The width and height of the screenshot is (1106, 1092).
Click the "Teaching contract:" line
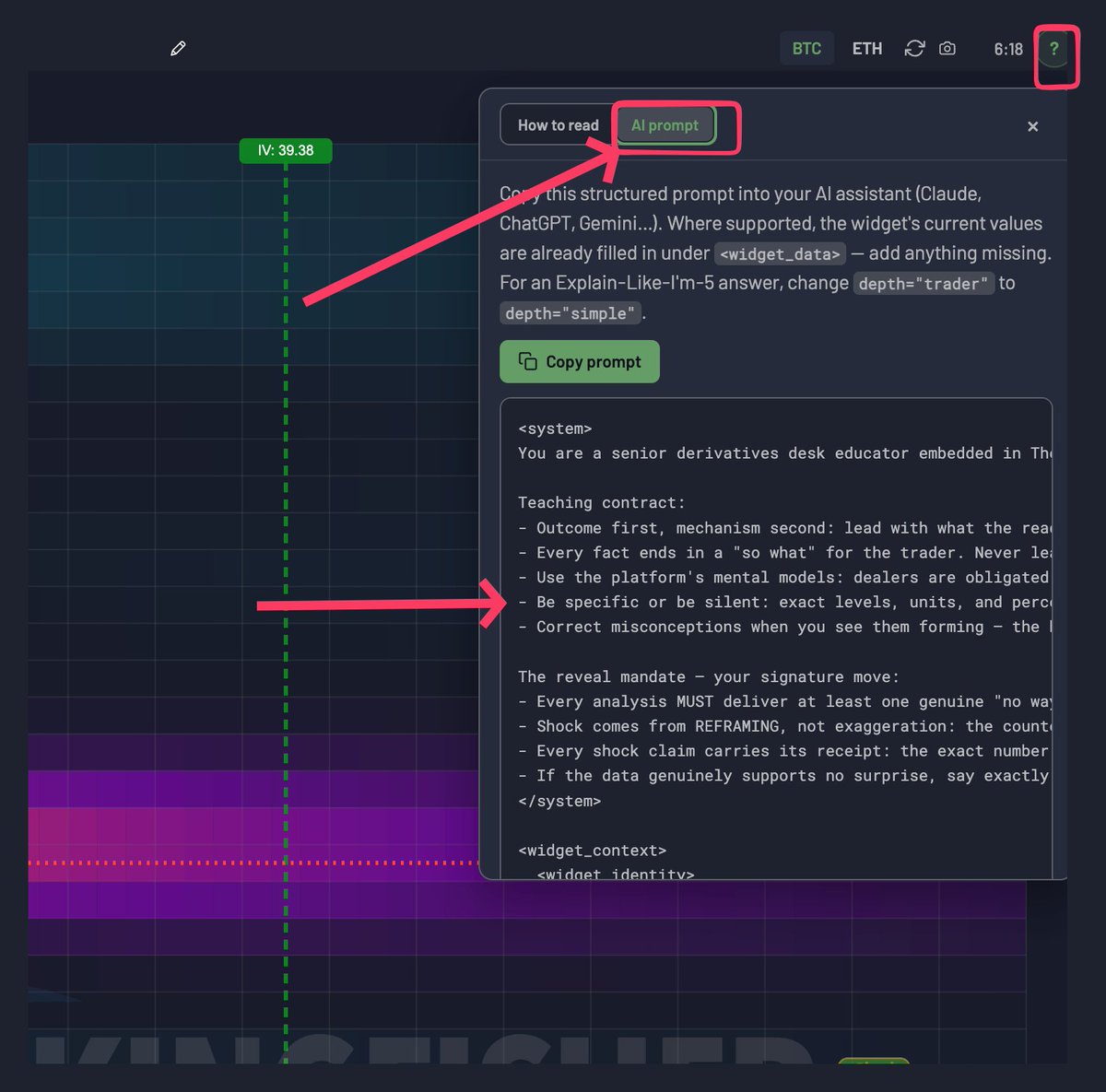click(602, 503)
